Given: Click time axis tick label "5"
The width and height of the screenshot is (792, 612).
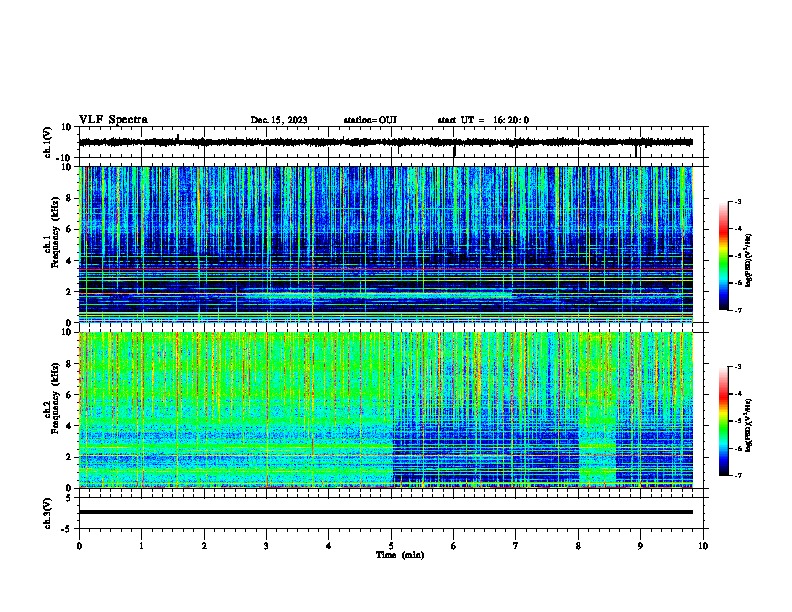Looking at the screenshot, I should tap(391, 546).
